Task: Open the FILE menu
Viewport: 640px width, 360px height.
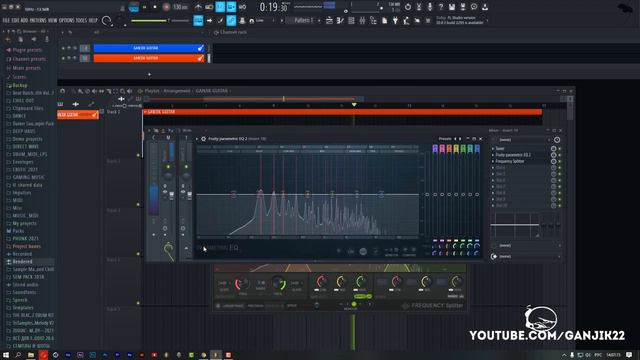Action: click(x=6, y=20)
